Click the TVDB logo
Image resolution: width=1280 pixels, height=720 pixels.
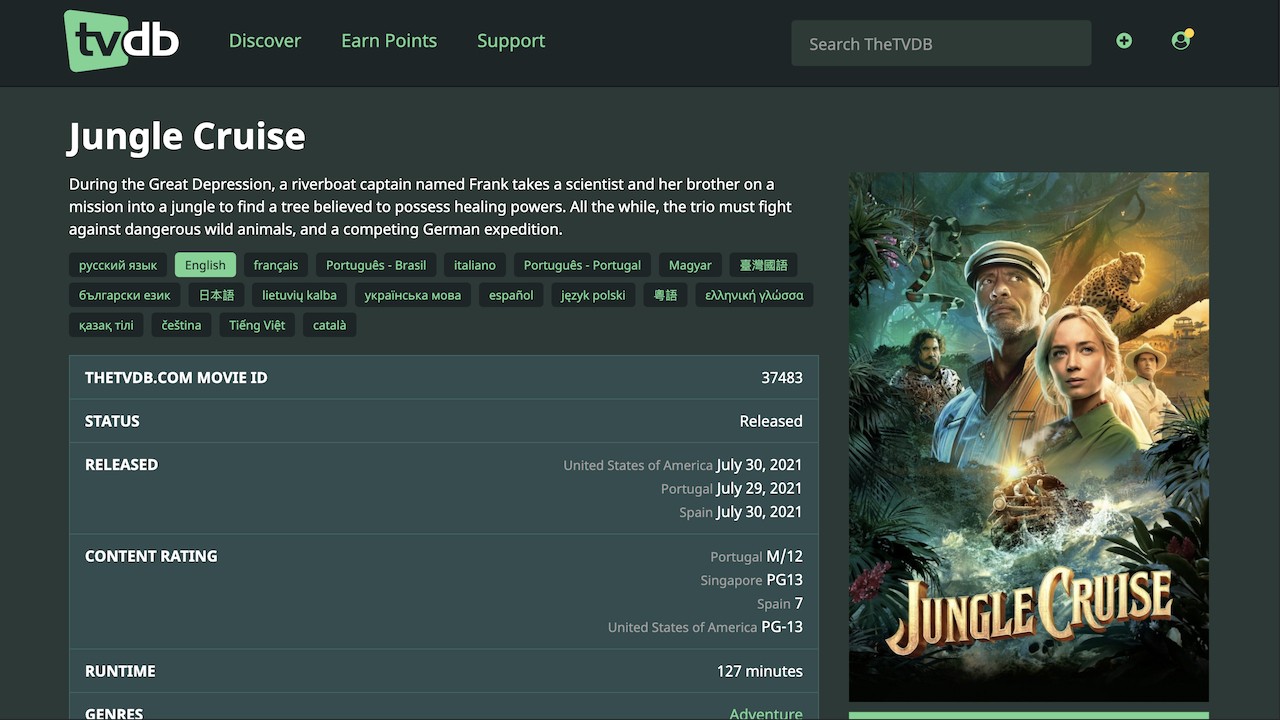[x=122, y=41]
